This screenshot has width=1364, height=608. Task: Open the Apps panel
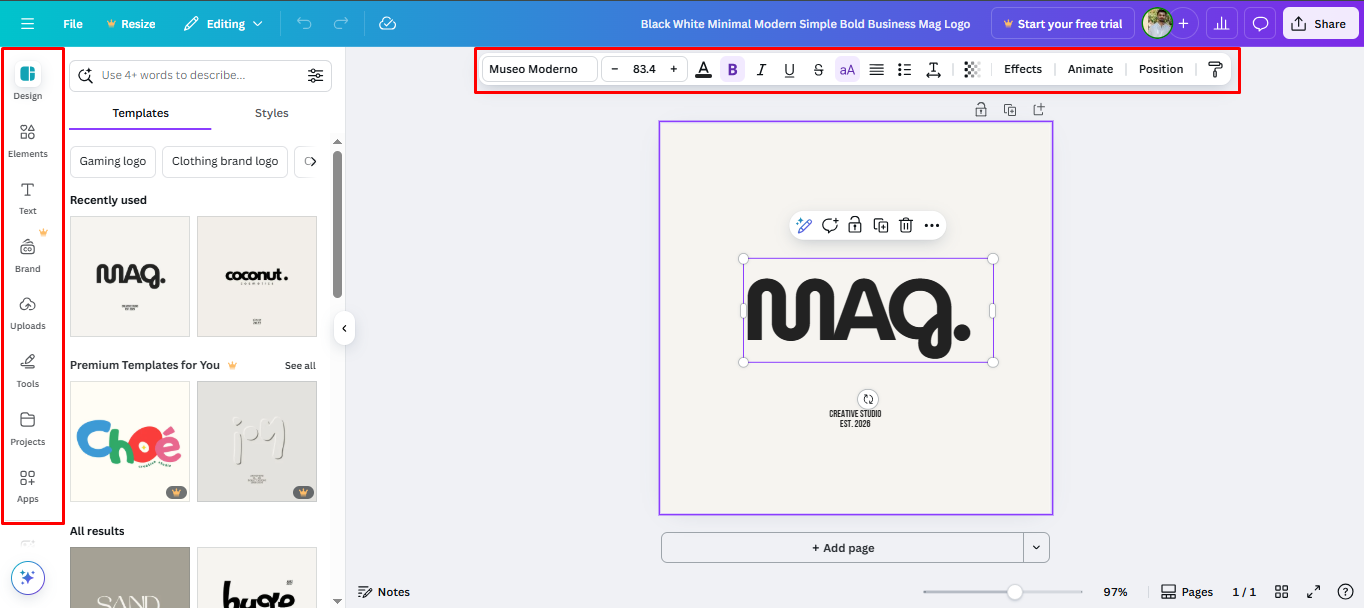coord(28,485)
